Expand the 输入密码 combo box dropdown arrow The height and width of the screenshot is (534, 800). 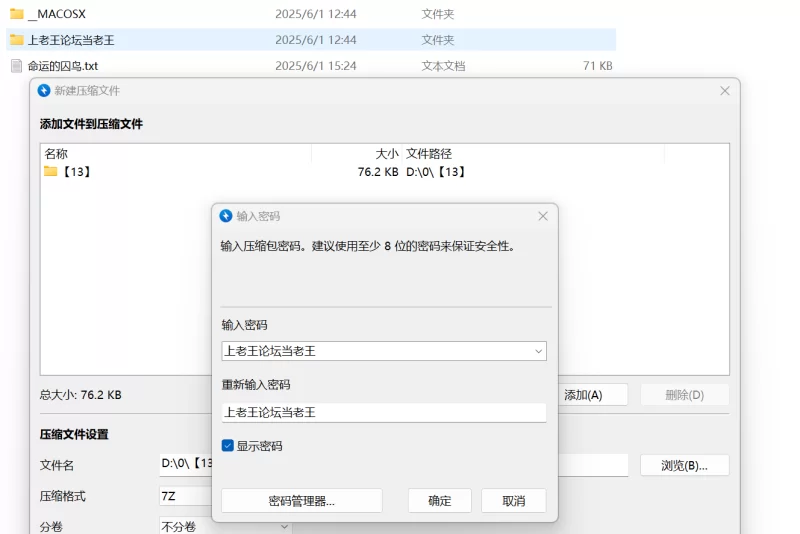coord(538,351)
